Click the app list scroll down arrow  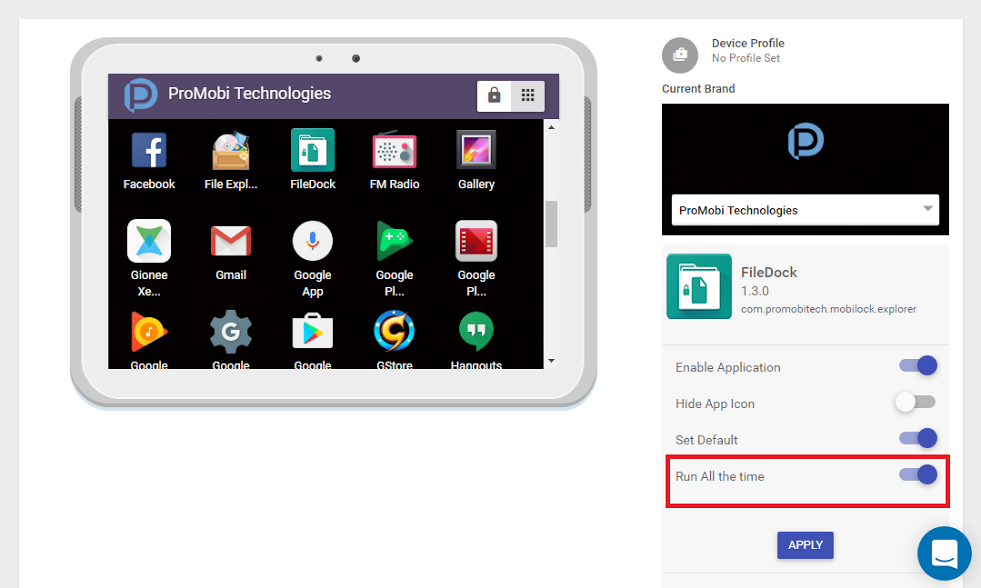(x=551, y=360)
